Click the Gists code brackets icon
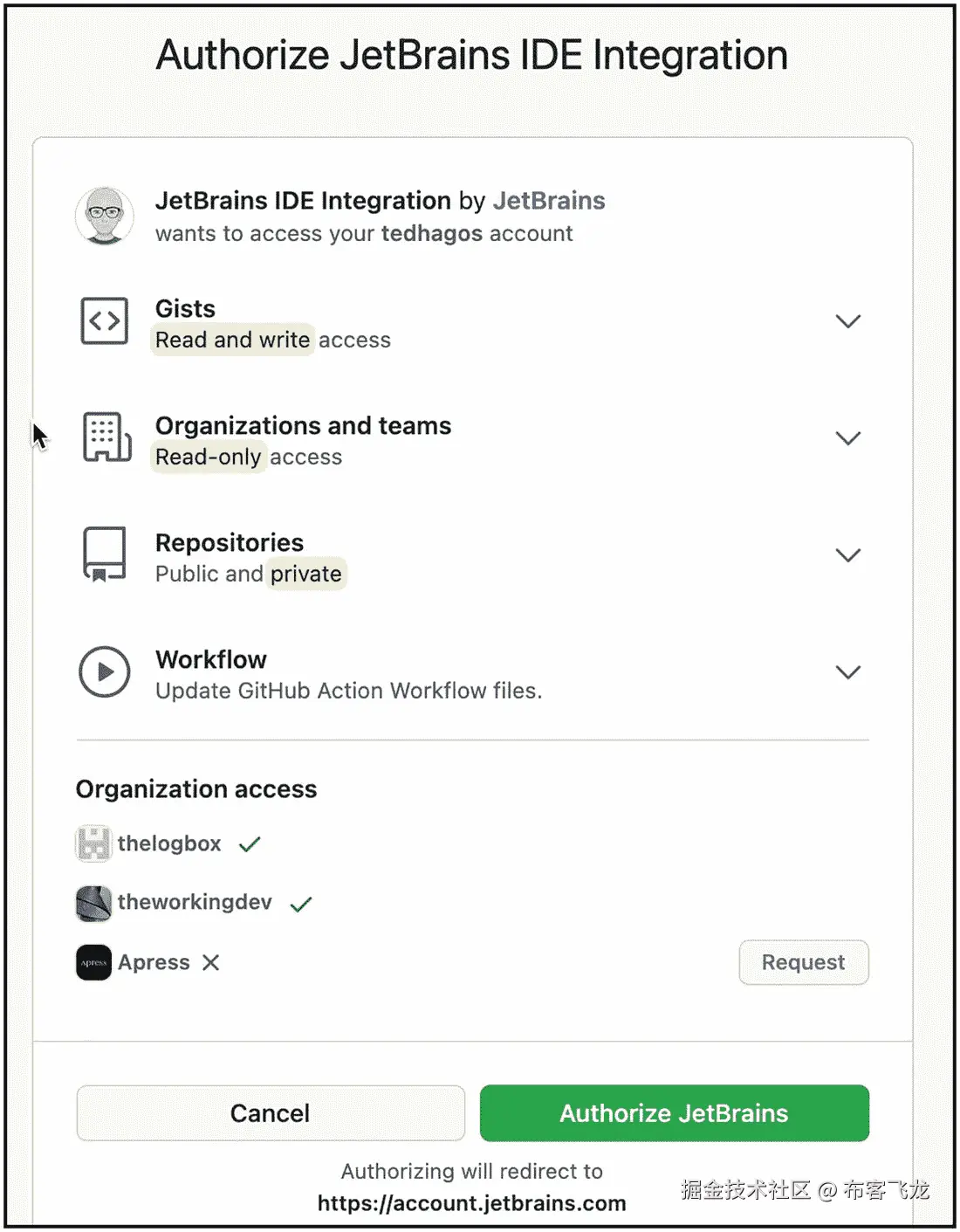This screenshot has height=1232, width=960. point(105,321)
